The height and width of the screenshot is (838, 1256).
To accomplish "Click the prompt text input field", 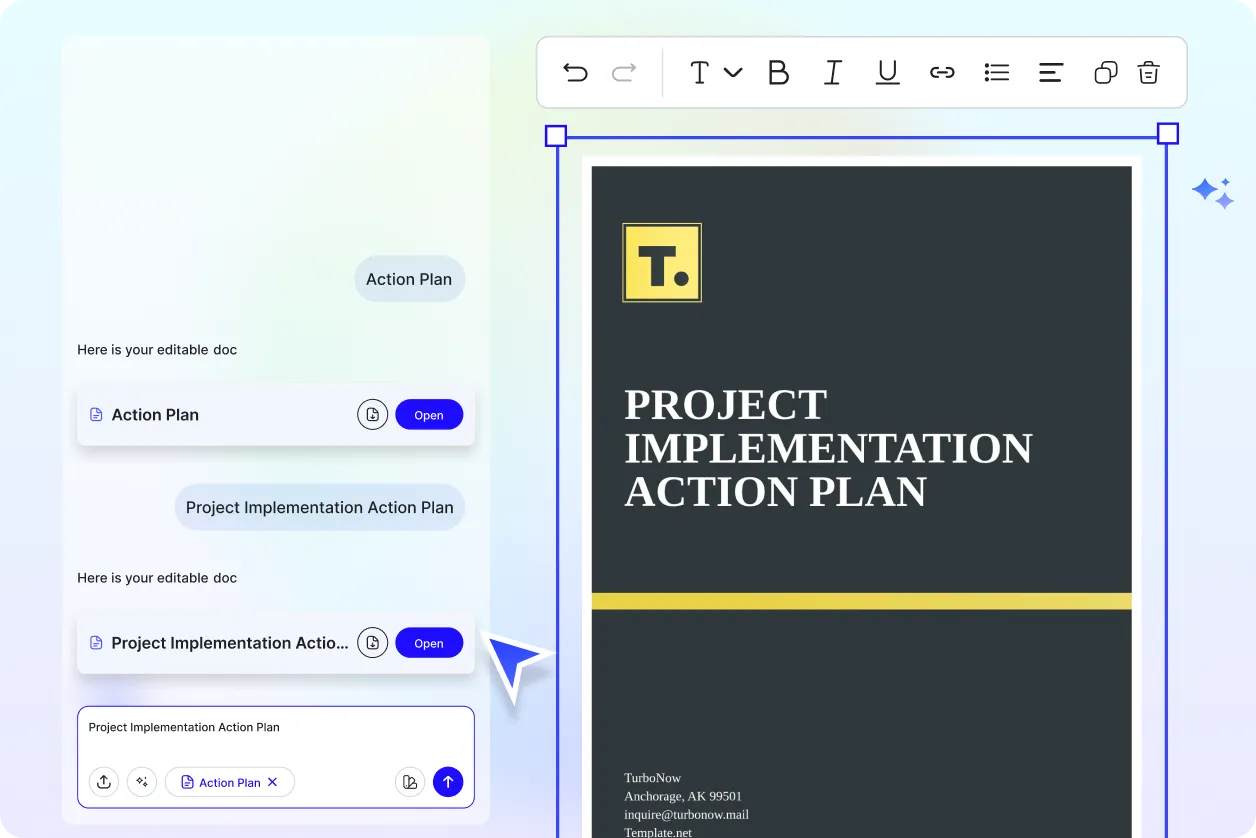I will point(275,735).
